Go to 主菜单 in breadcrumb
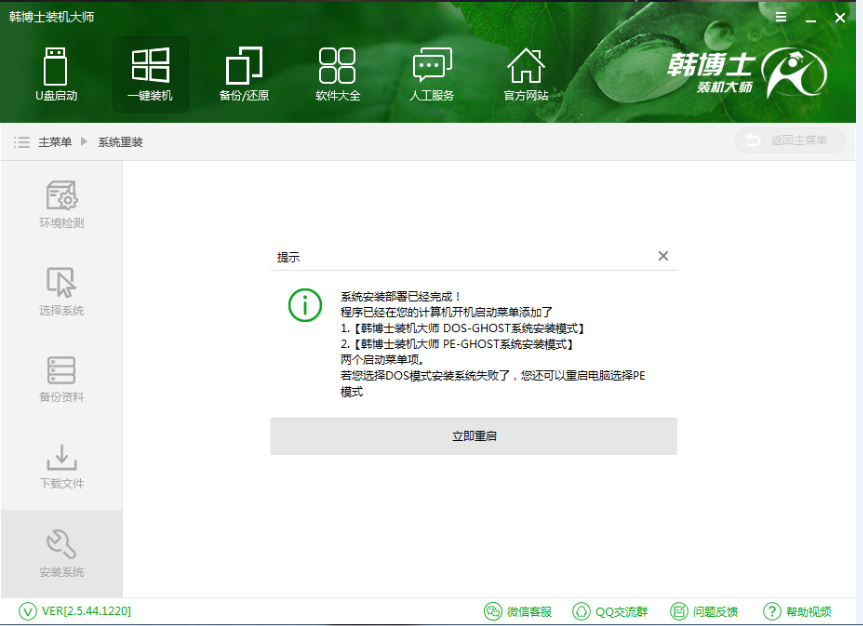This screenshot has width=863, height=626. tap(55, 142)
